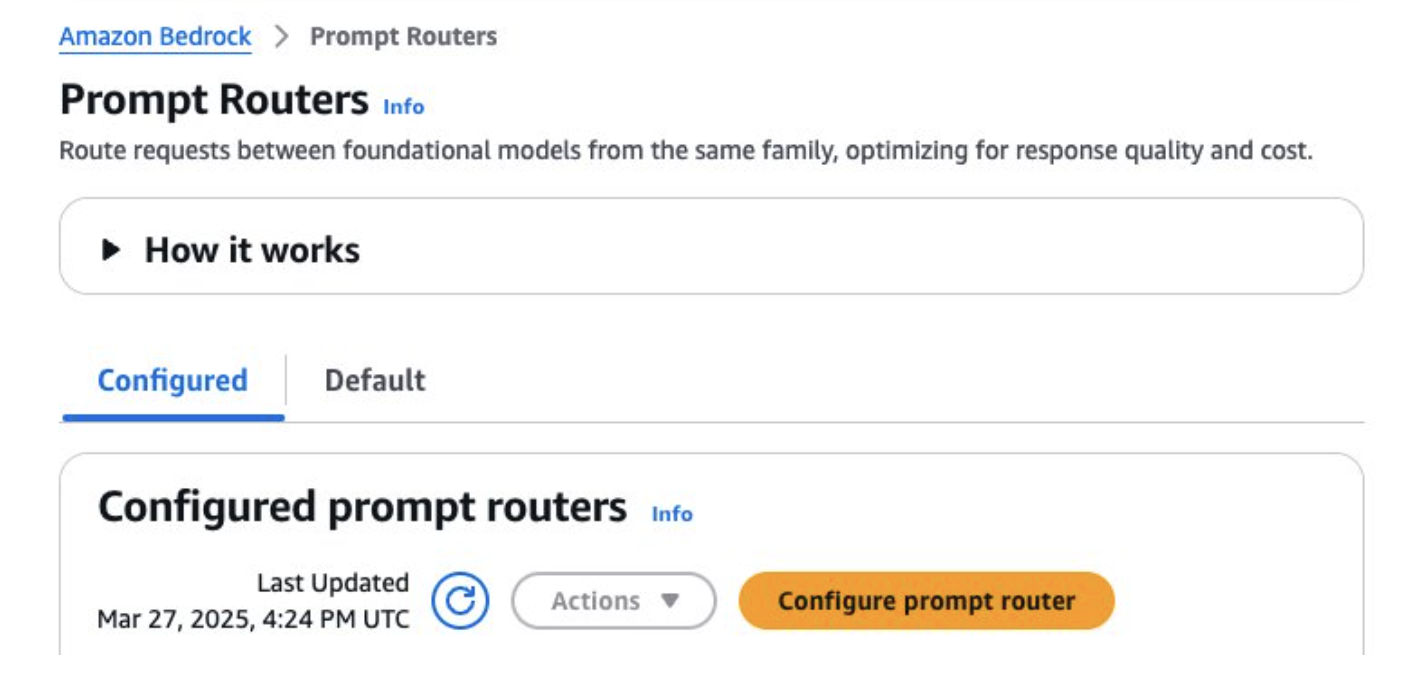
Task: Click the Mar 27, 2025 timestamp
Action: coord(253,620)
